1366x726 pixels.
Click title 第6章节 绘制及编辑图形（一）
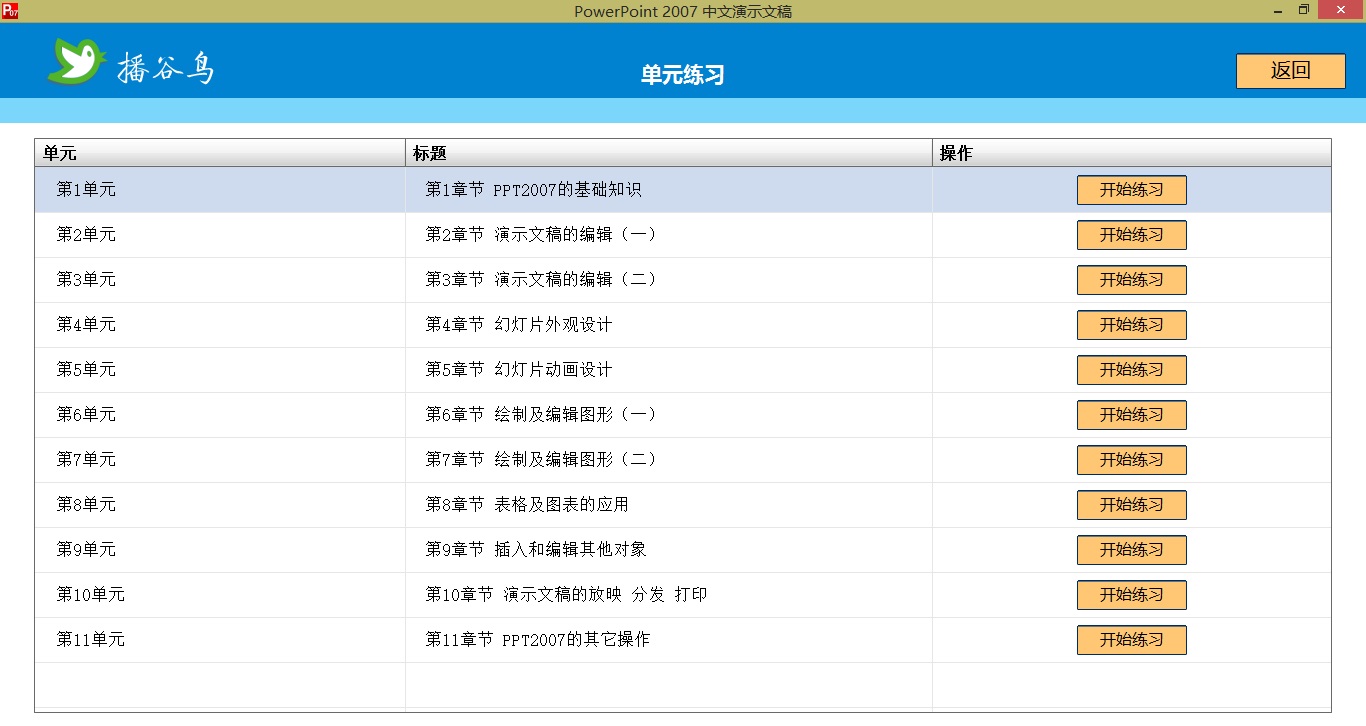pyautogui.click(x=543, y=414)
